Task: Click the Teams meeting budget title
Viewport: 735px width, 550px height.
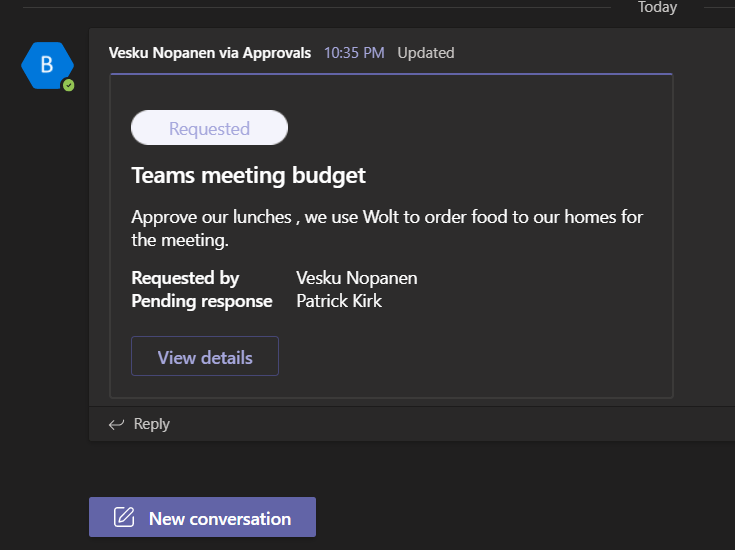Action: point(248,176)
